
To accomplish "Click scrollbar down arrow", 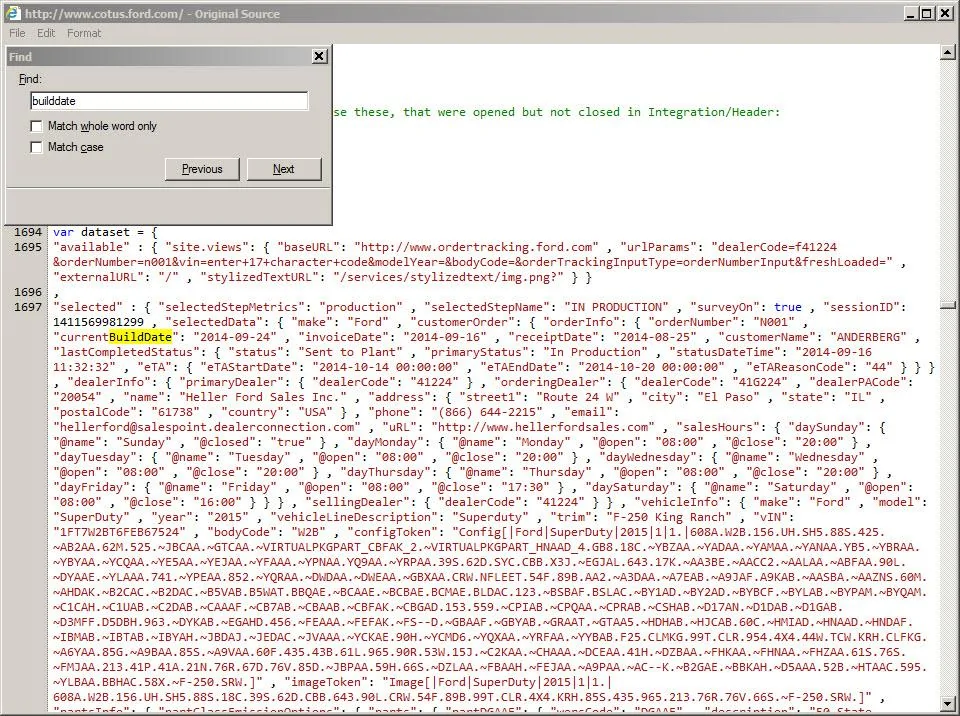I will [948, 704].
